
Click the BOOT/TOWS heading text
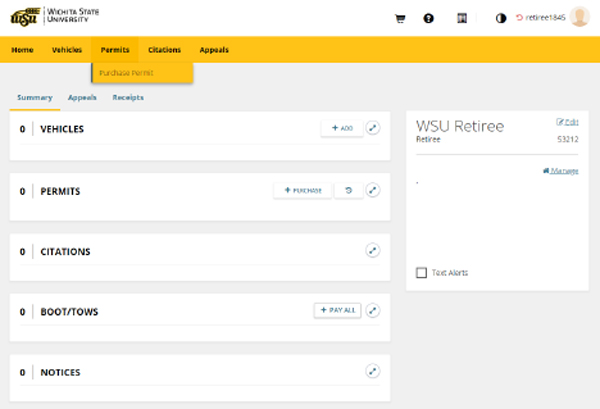(69, 312)
